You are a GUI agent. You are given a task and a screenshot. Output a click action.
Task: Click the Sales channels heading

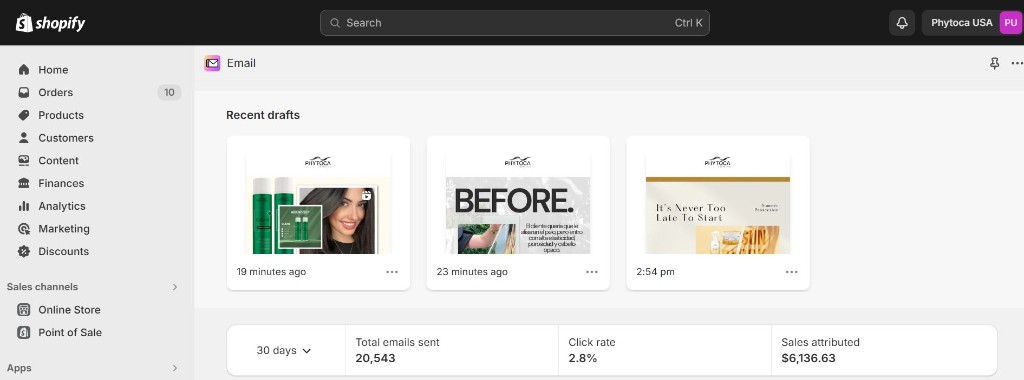tap(42, 287)
